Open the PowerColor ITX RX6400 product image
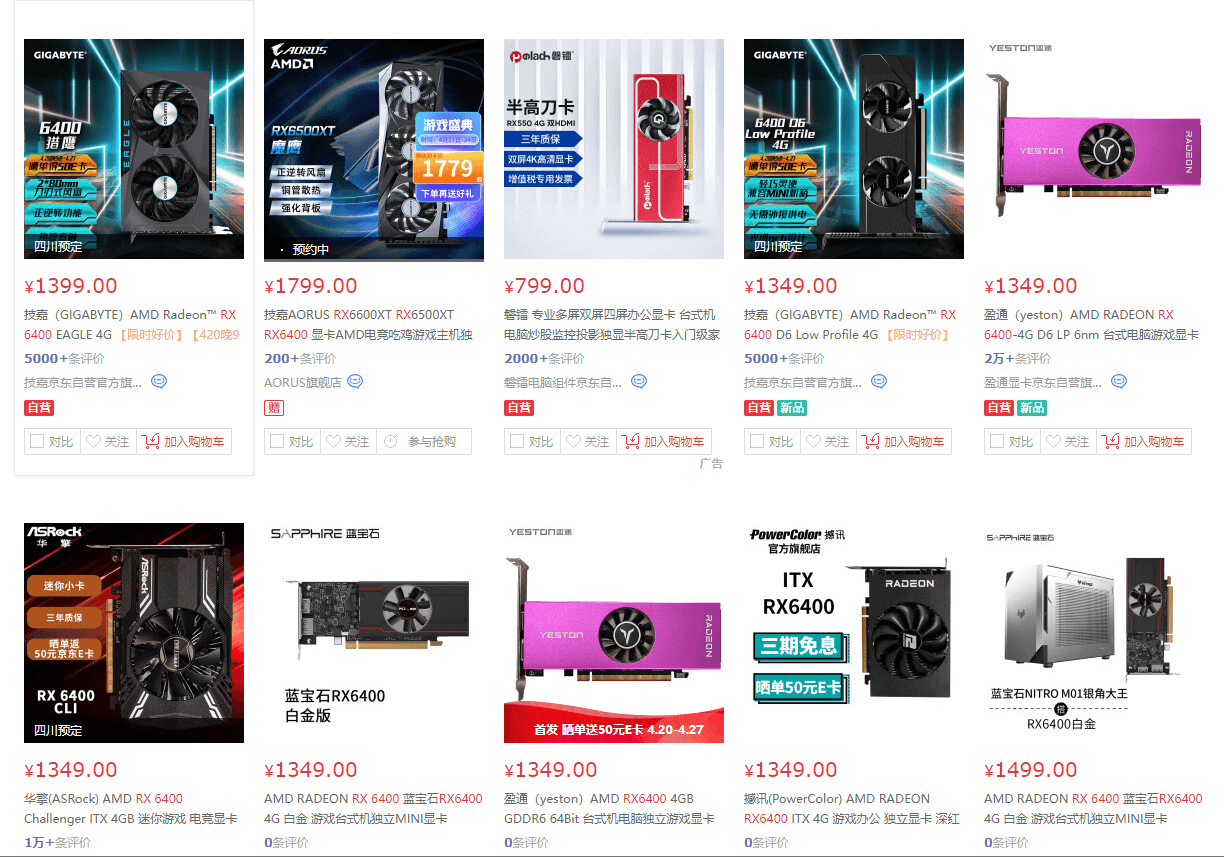Screen dimensions: 1224x857 click(854, 633)
